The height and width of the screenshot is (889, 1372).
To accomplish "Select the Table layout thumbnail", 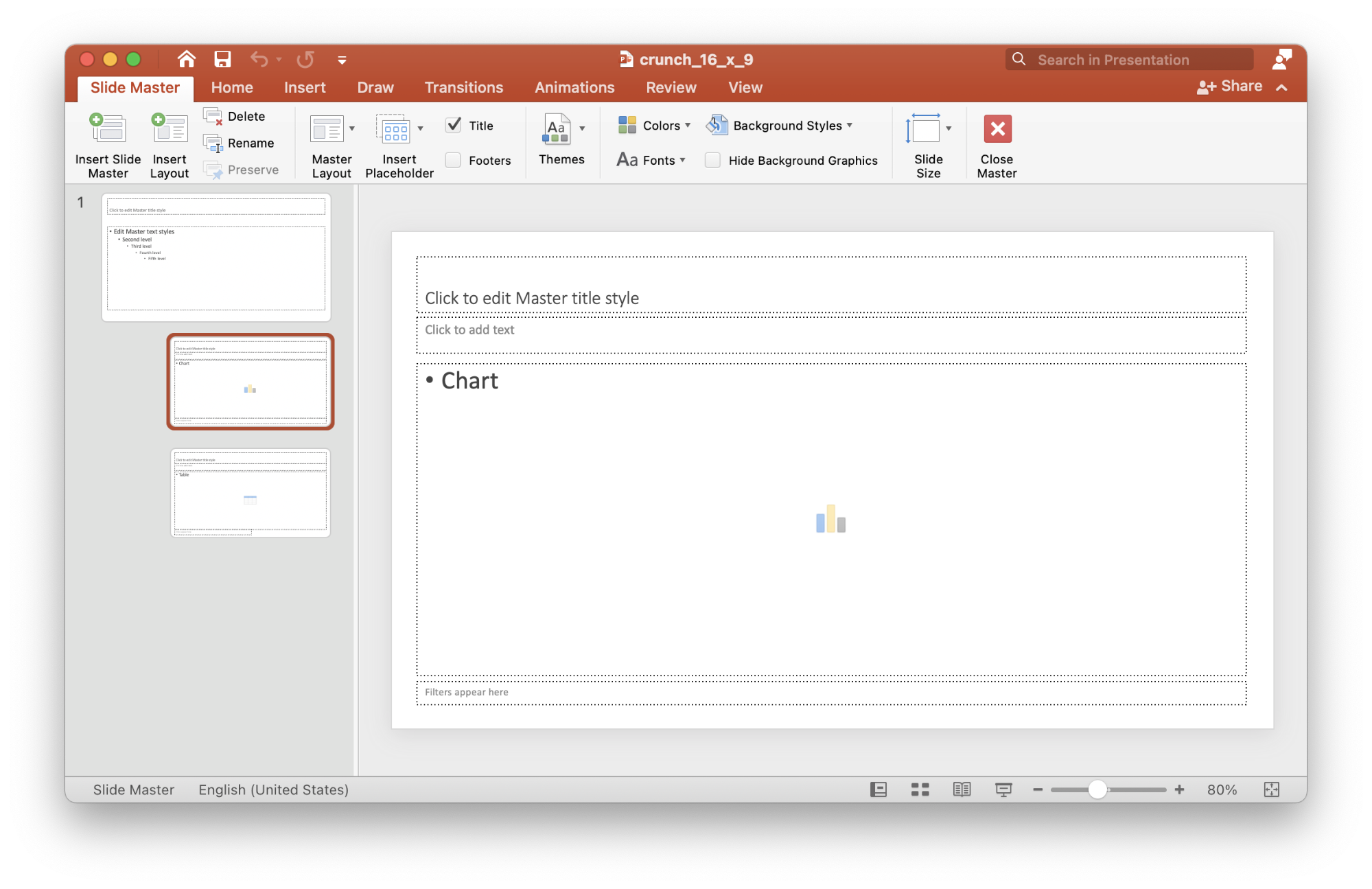I will pyautogui.click(x=250, y=493).
